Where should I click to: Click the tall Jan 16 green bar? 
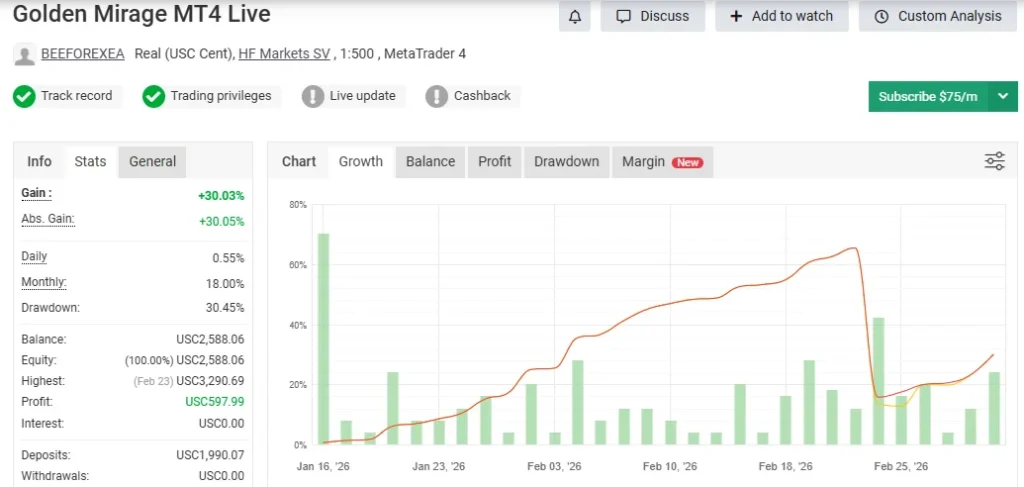click(x=323, y=339)
